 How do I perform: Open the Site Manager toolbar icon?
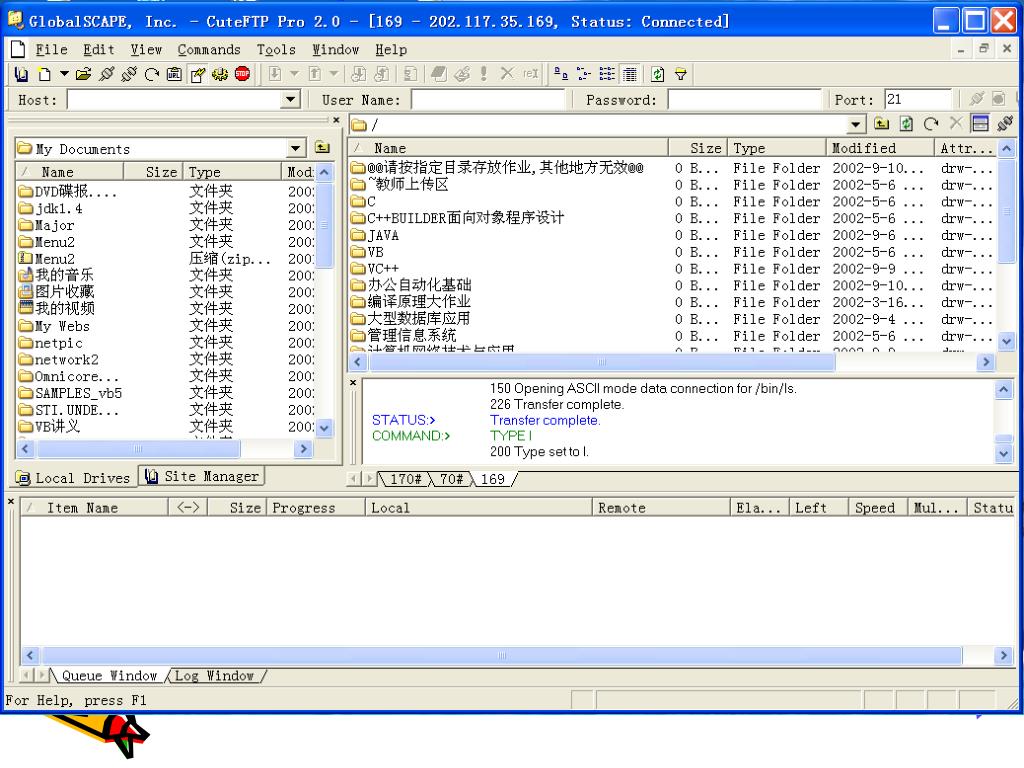tap(21, 74)
